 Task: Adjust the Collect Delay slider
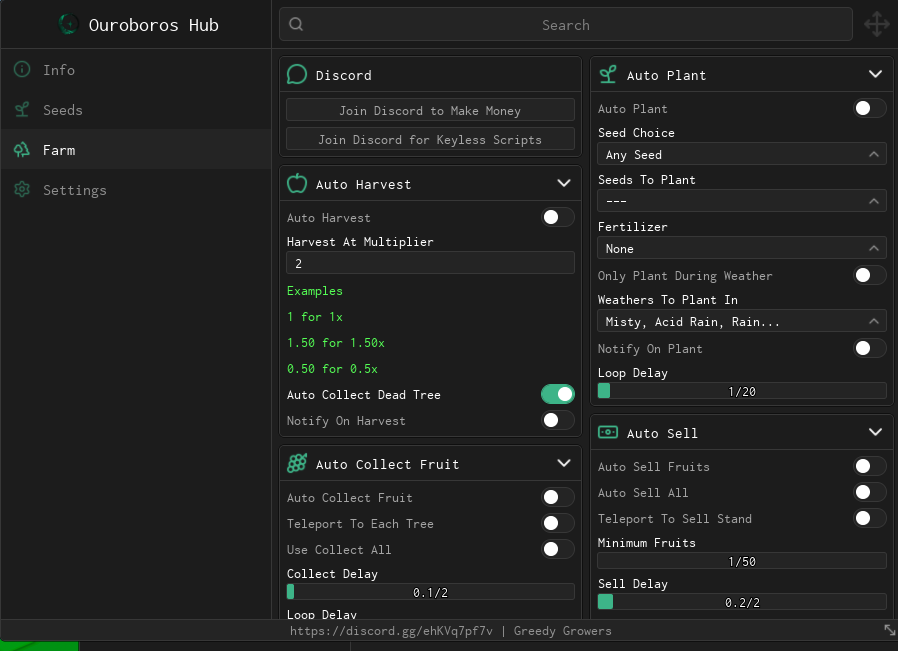pos(430,592)
